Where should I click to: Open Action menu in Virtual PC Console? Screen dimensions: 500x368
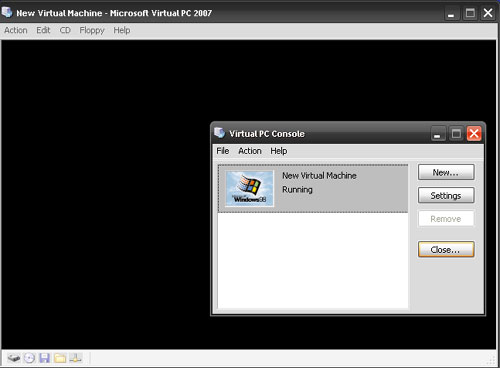[x=250, y=151]
